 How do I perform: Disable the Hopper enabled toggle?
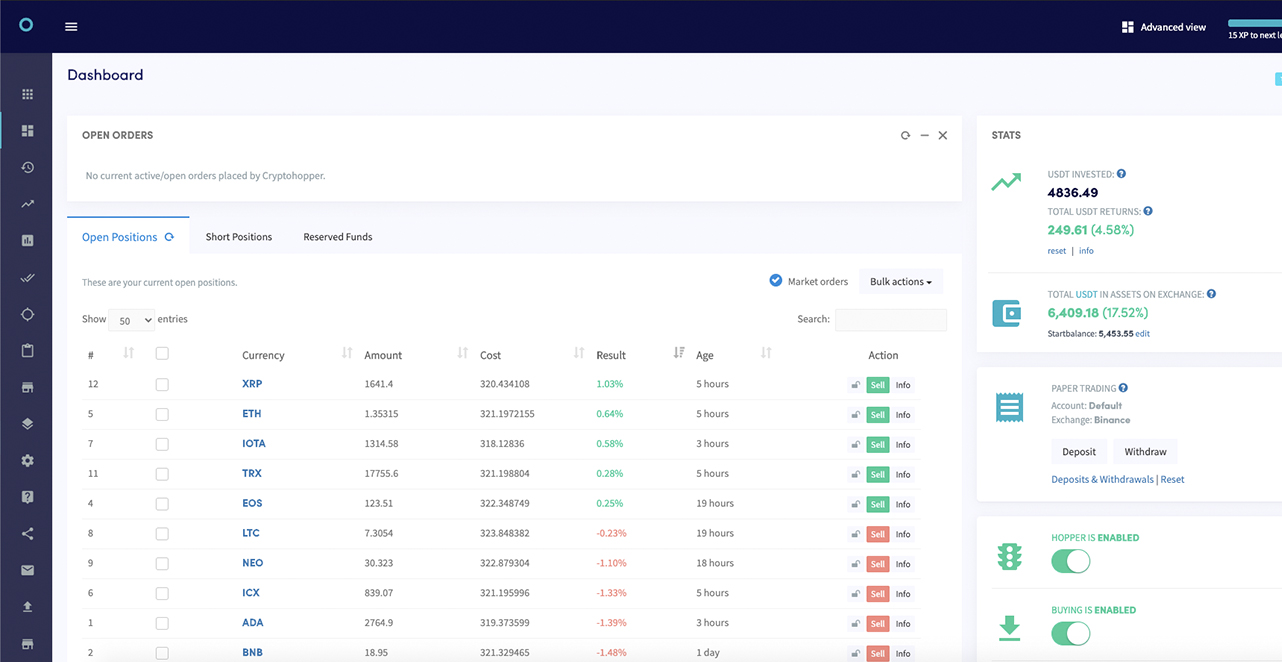[x=1070, y=561]
